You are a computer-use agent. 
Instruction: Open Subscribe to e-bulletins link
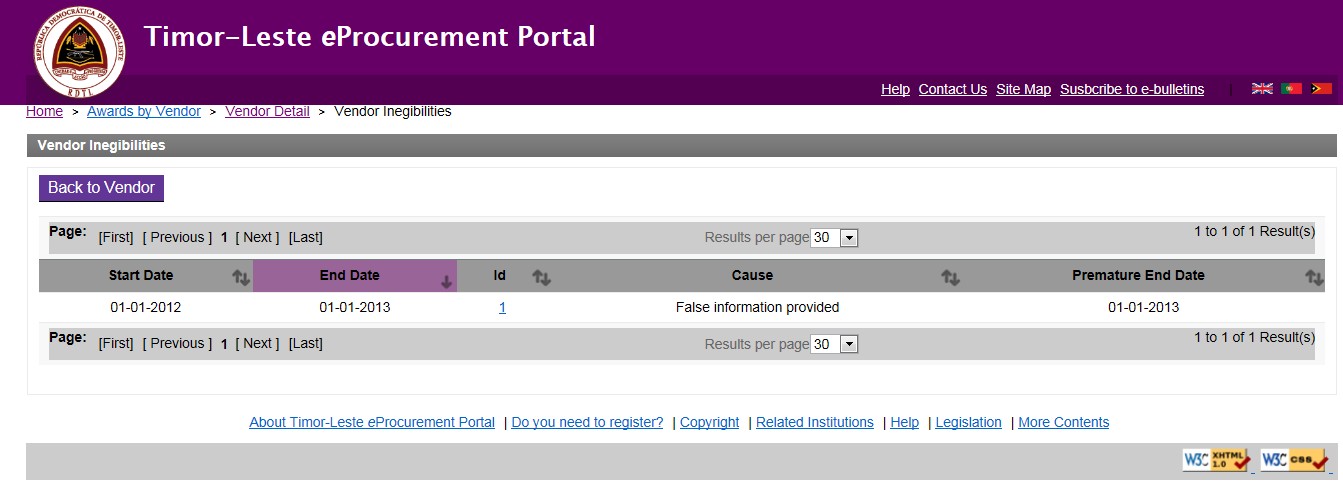coord(1132,89)
